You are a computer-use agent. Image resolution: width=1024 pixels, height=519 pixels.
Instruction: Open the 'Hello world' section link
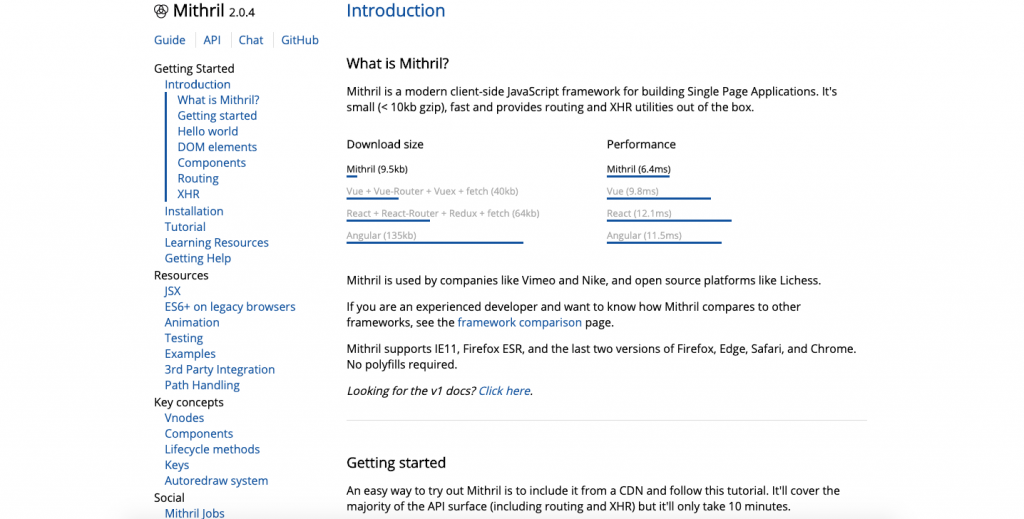click(208, 131)
